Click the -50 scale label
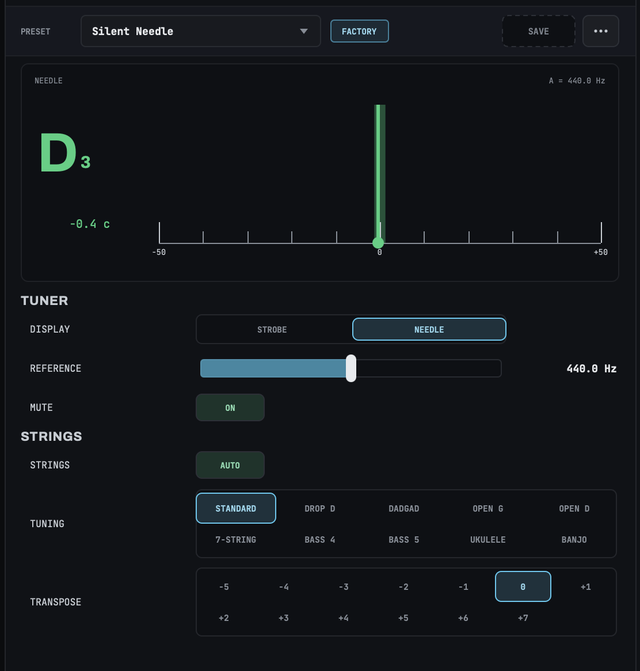The height and width of the screenshot is (671, 640). [159, 252]
